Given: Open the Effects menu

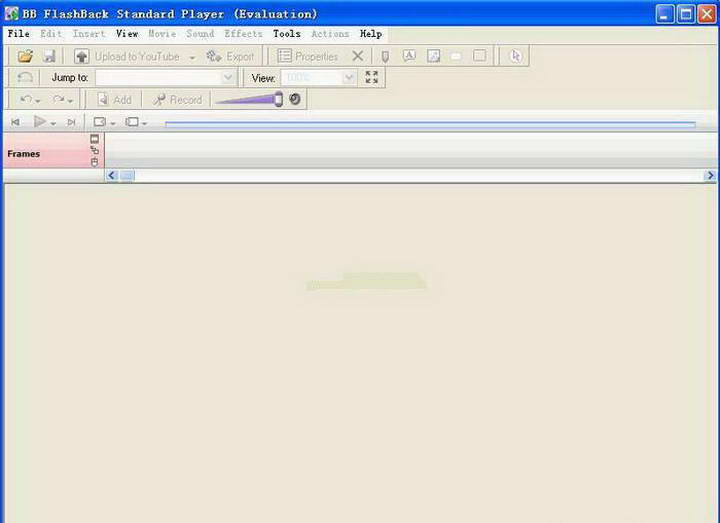Looking at the screenshot, I should click(243, 34).
